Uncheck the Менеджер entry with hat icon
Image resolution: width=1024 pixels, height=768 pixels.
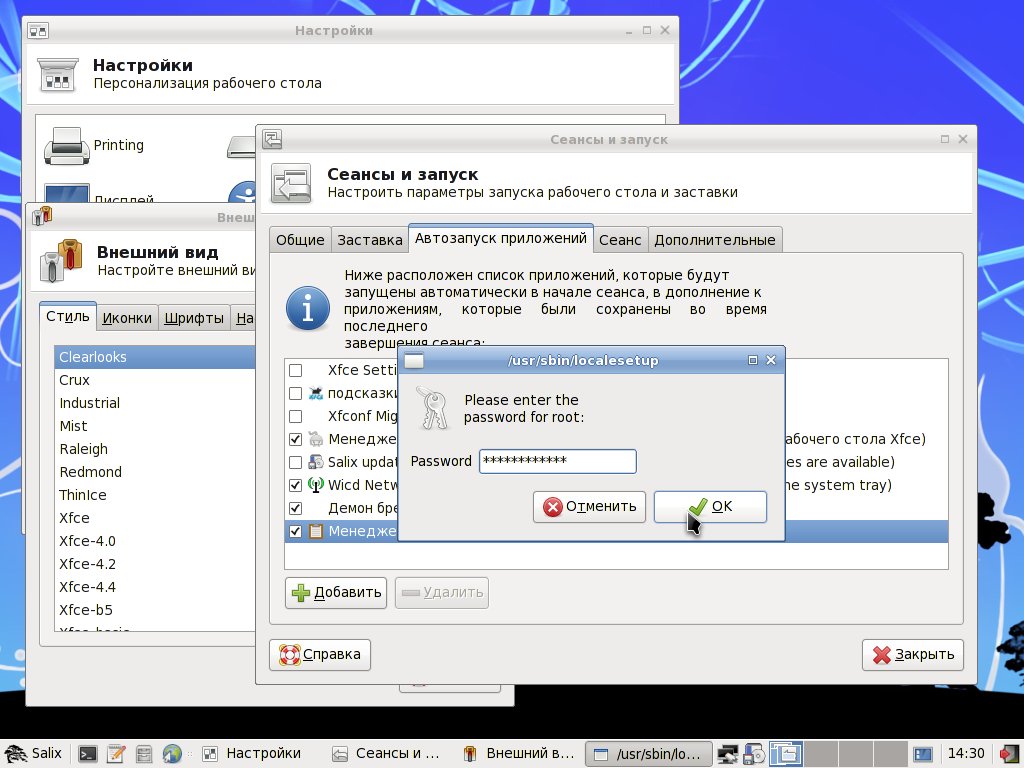point(296,439)
